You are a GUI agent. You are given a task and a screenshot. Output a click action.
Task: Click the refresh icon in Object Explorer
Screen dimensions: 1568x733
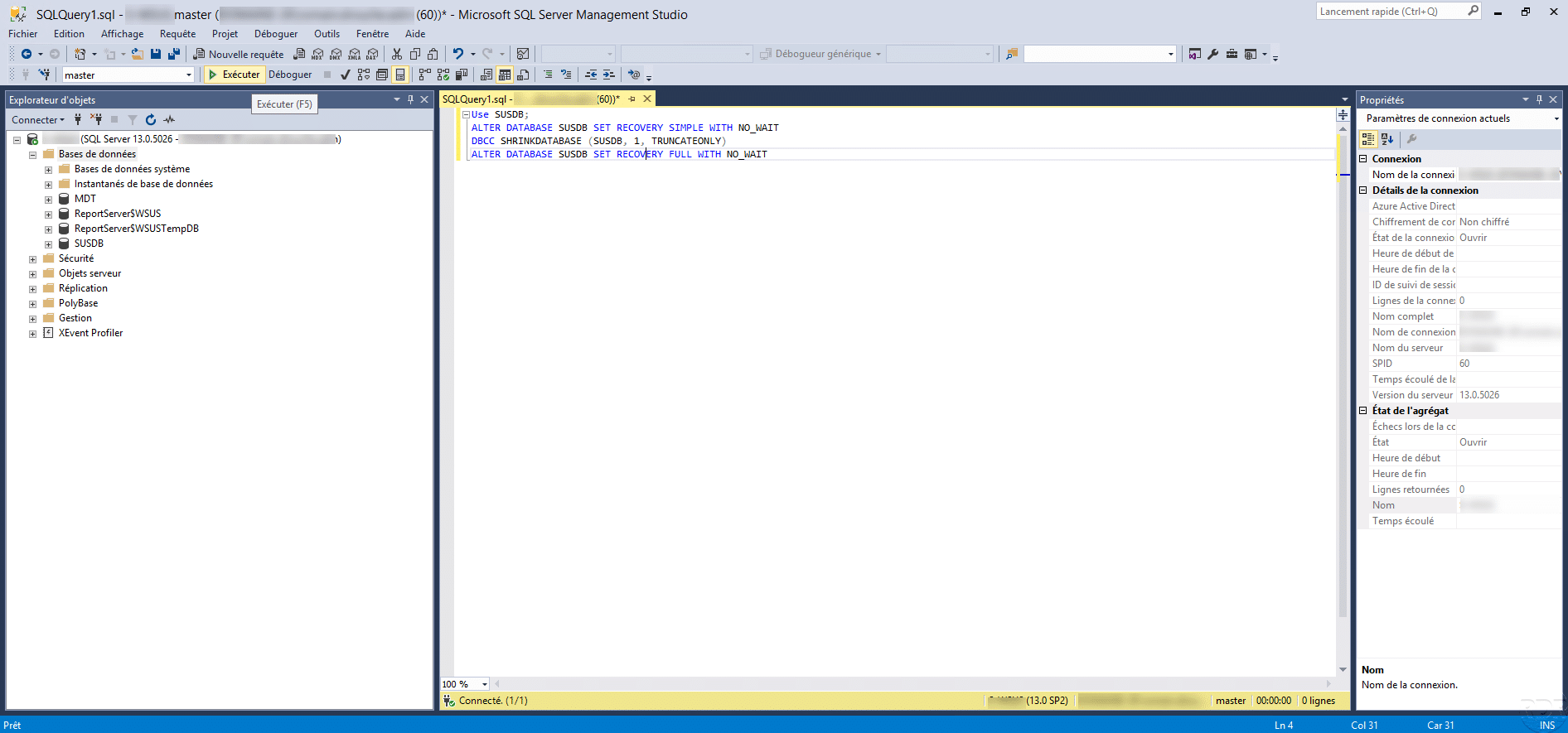(x=151, y=120)
